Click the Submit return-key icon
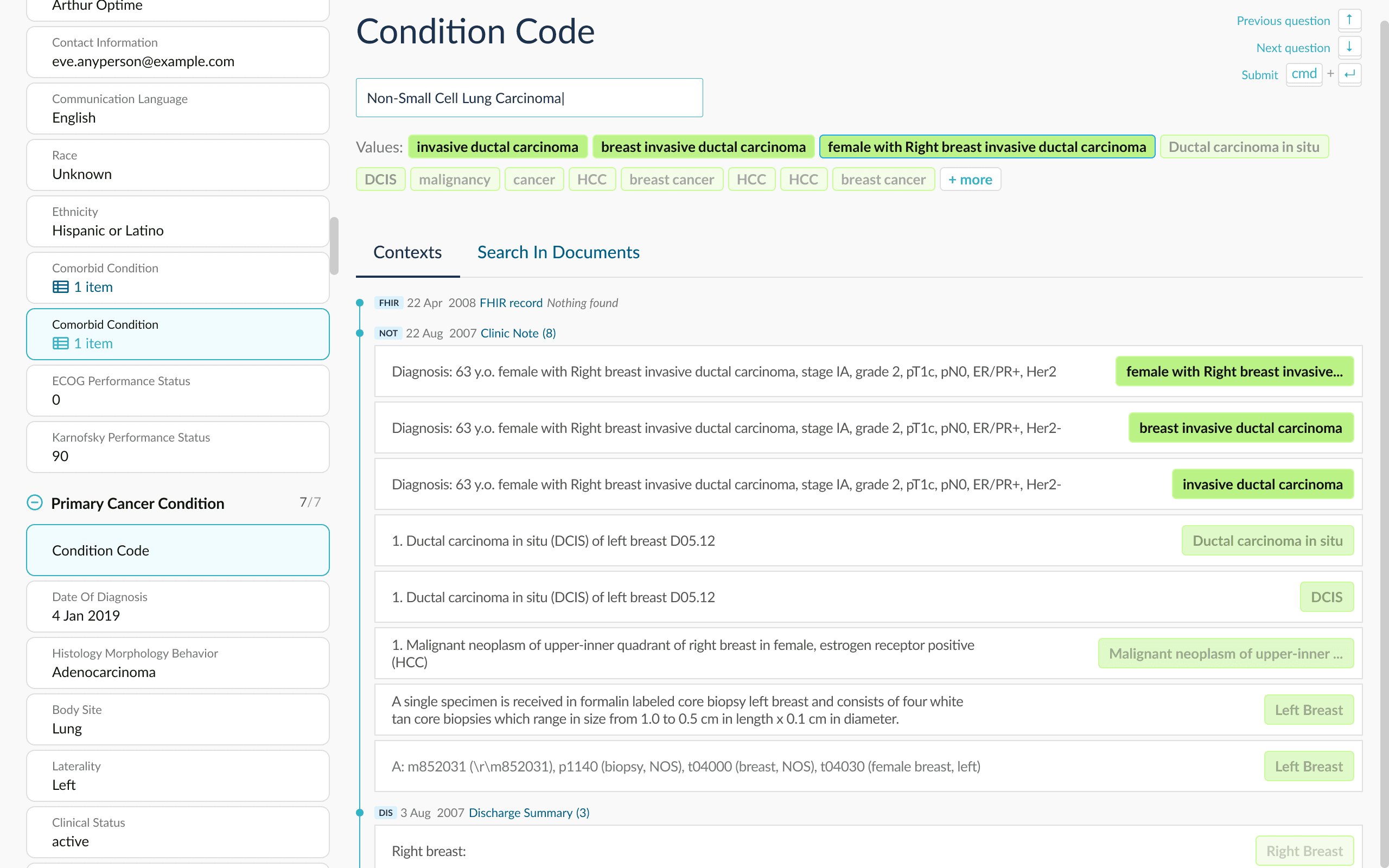Viewport: 1389px width, 868px height. [x=1349, y=74]
